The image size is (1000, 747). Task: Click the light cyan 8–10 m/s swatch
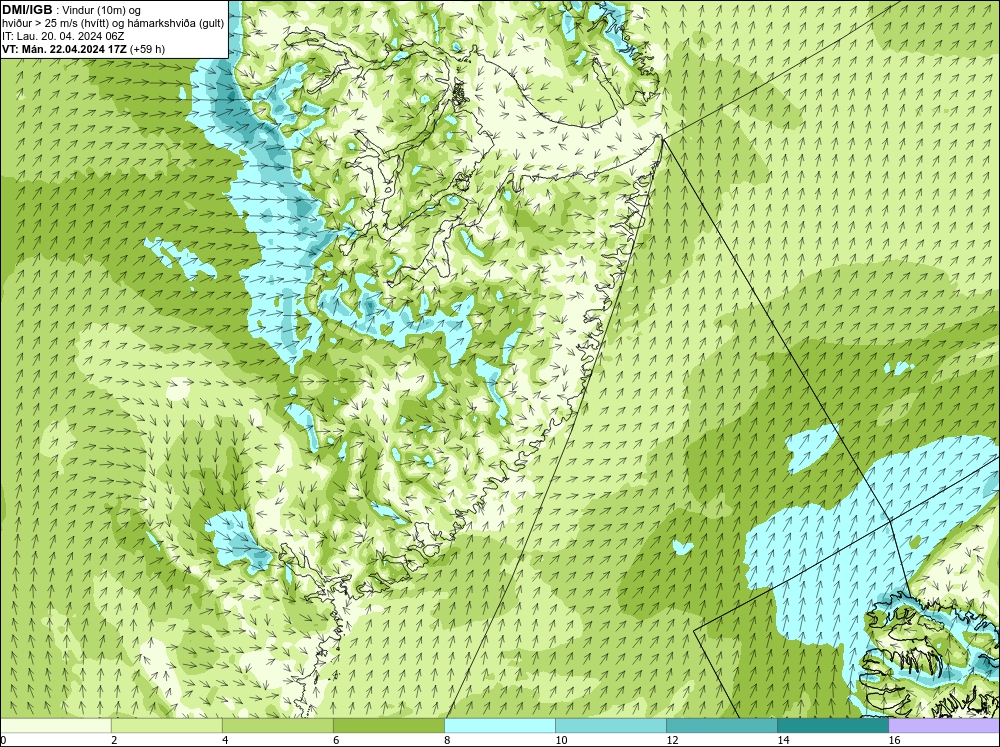tap(500, 725)
